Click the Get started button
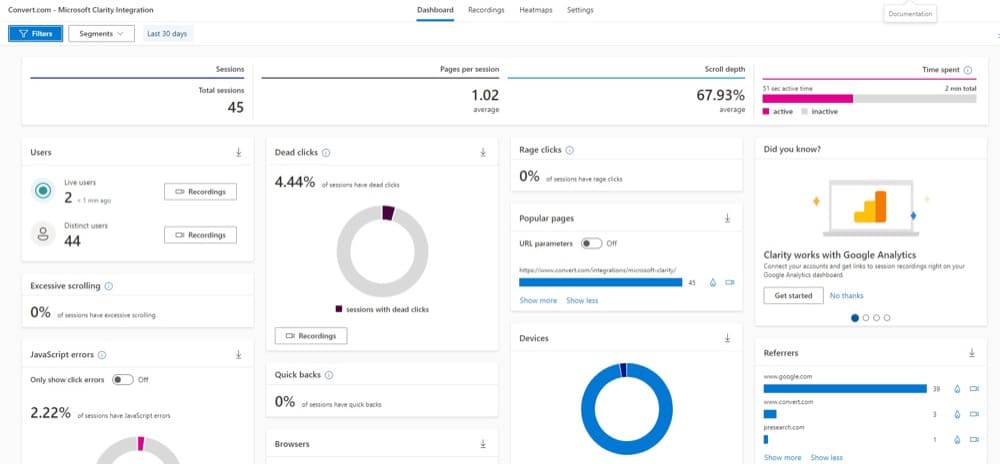1000x464 pixels. [x=793, y=296]
